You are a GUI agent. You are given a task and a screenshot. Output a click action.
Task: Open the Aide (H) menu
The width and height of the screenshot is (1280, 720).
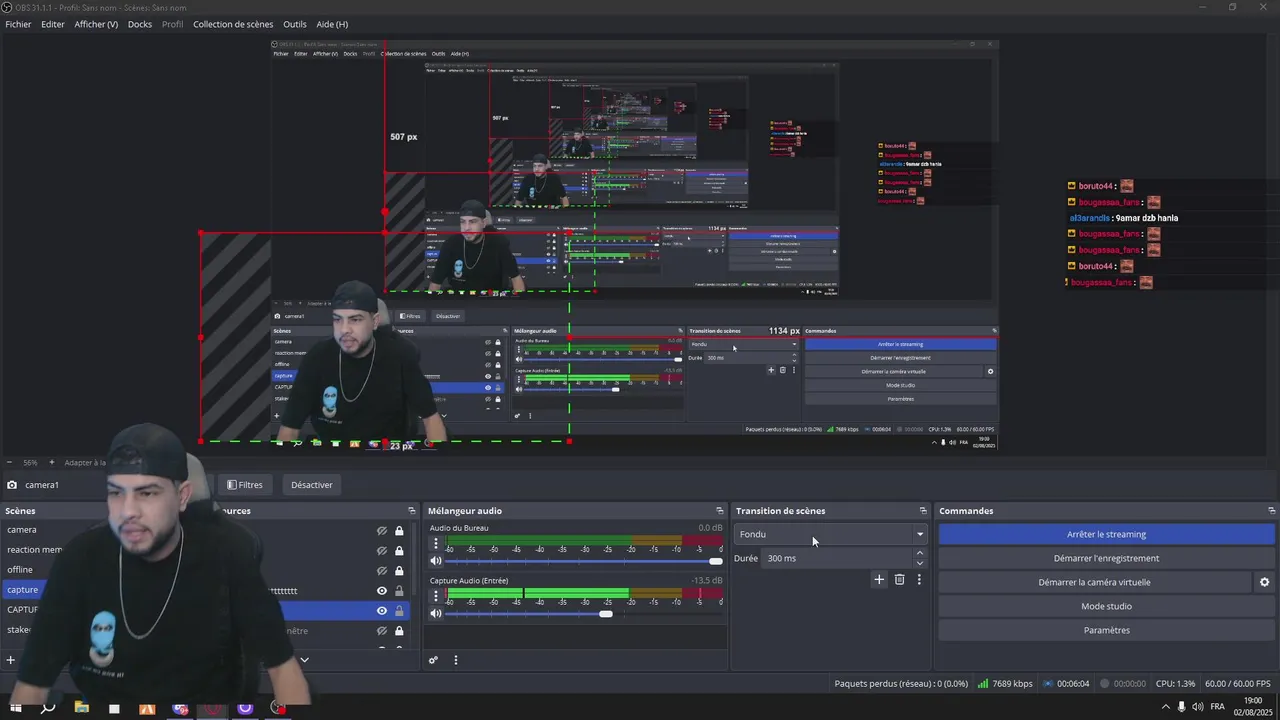[332, 24]
